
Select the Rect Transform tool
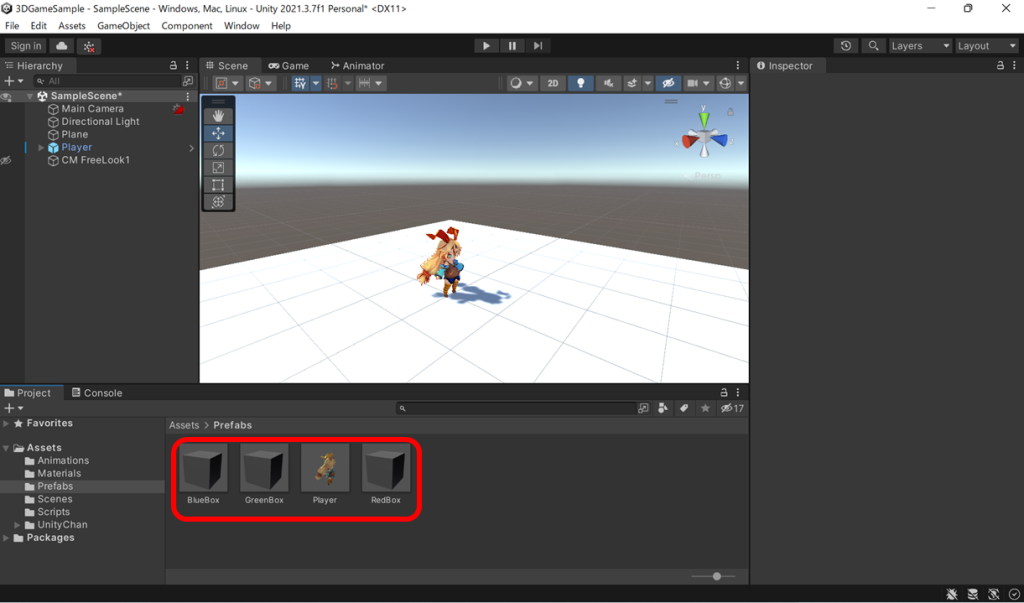[218, 184]
